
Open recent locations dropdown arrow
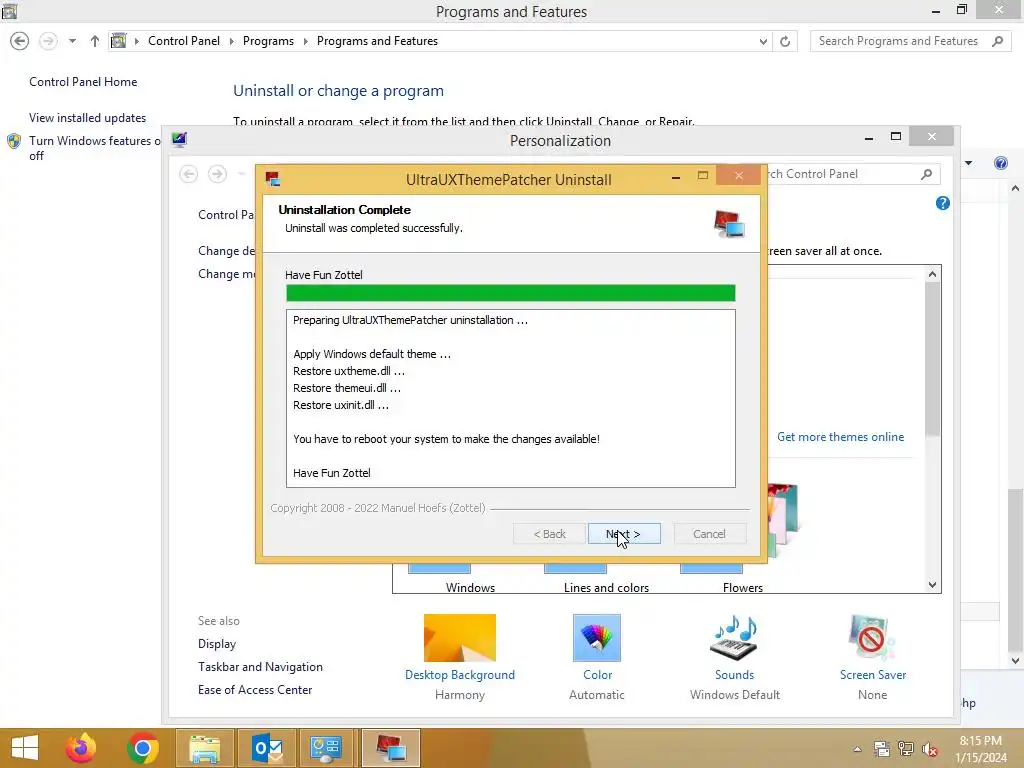pyautogui.click(x=72, y=41)
